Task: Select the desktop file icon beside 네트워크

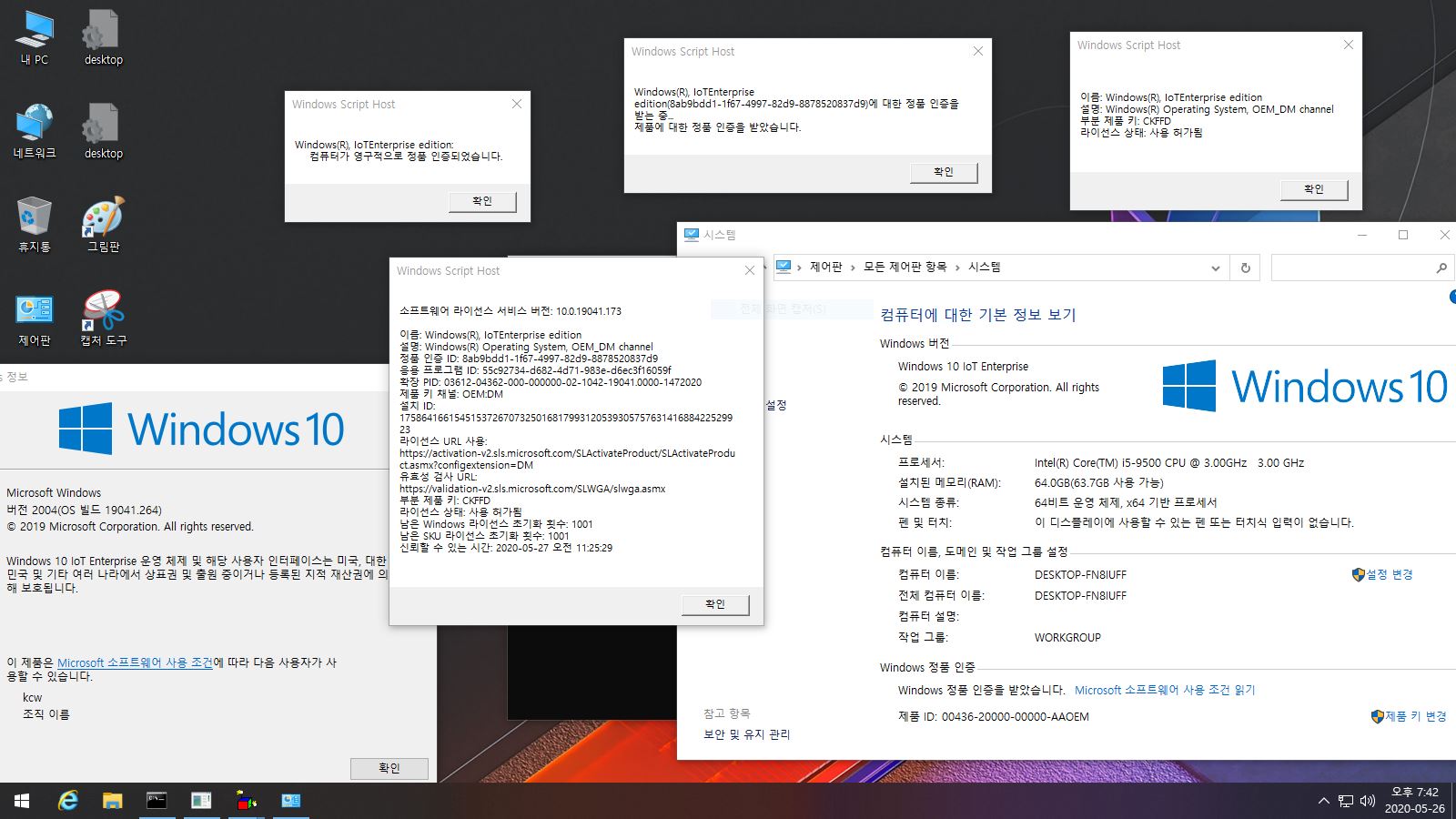Action: tap(103, 132)
